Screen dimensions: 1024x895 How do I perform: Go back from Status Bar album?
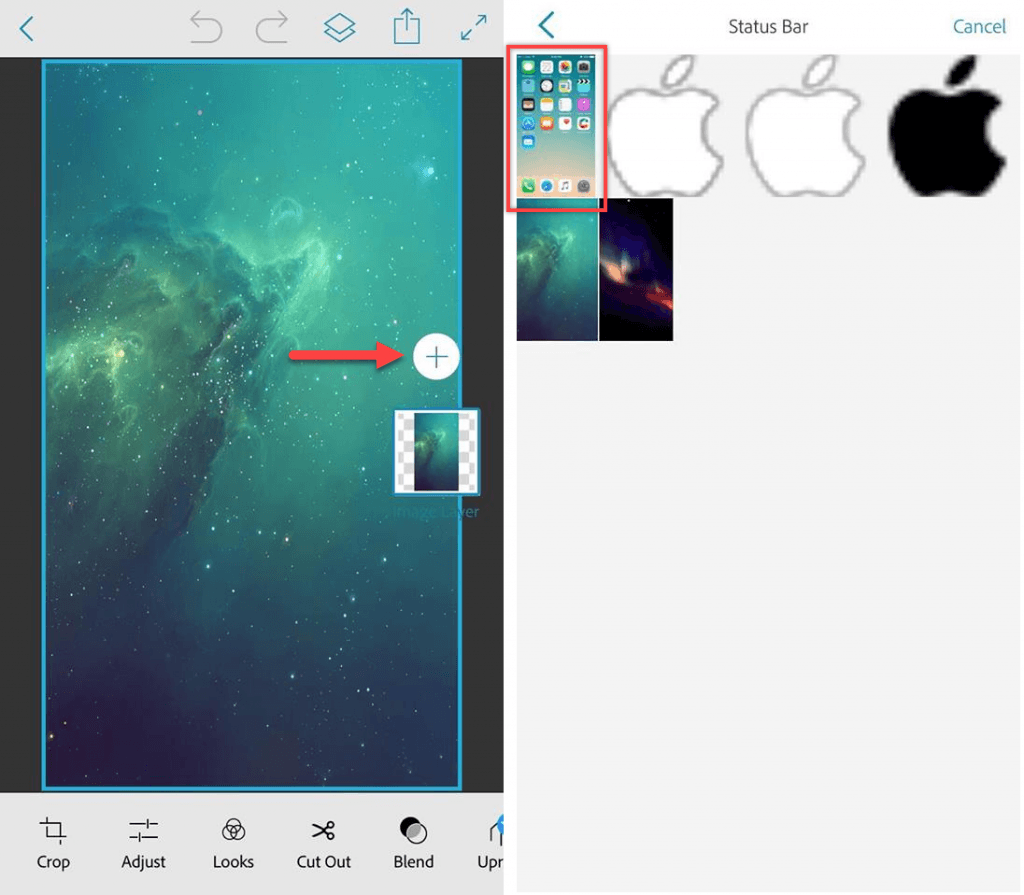click(546, 26)
